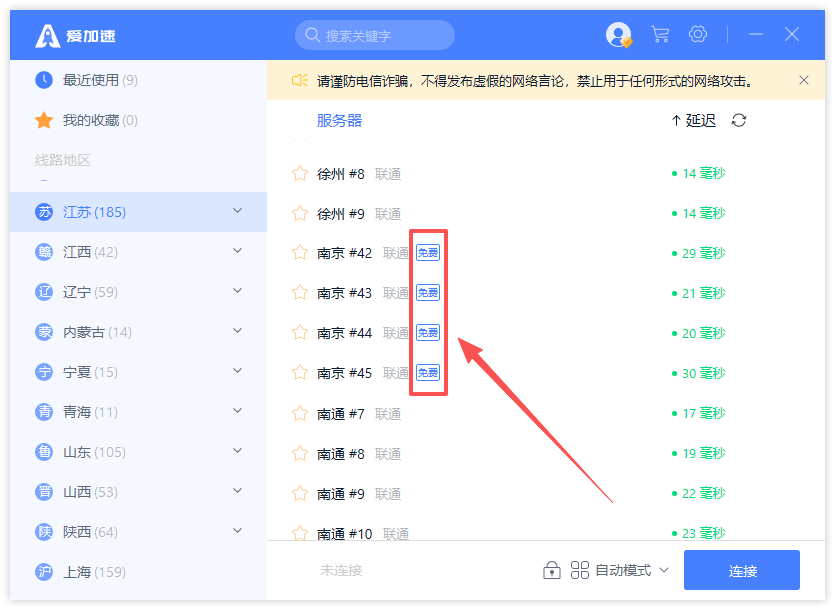Image resolution: width=835 pixels, height=610 pixels.
Task: Open settings via hexagon gear icon
Action: (x=698, y=35)
